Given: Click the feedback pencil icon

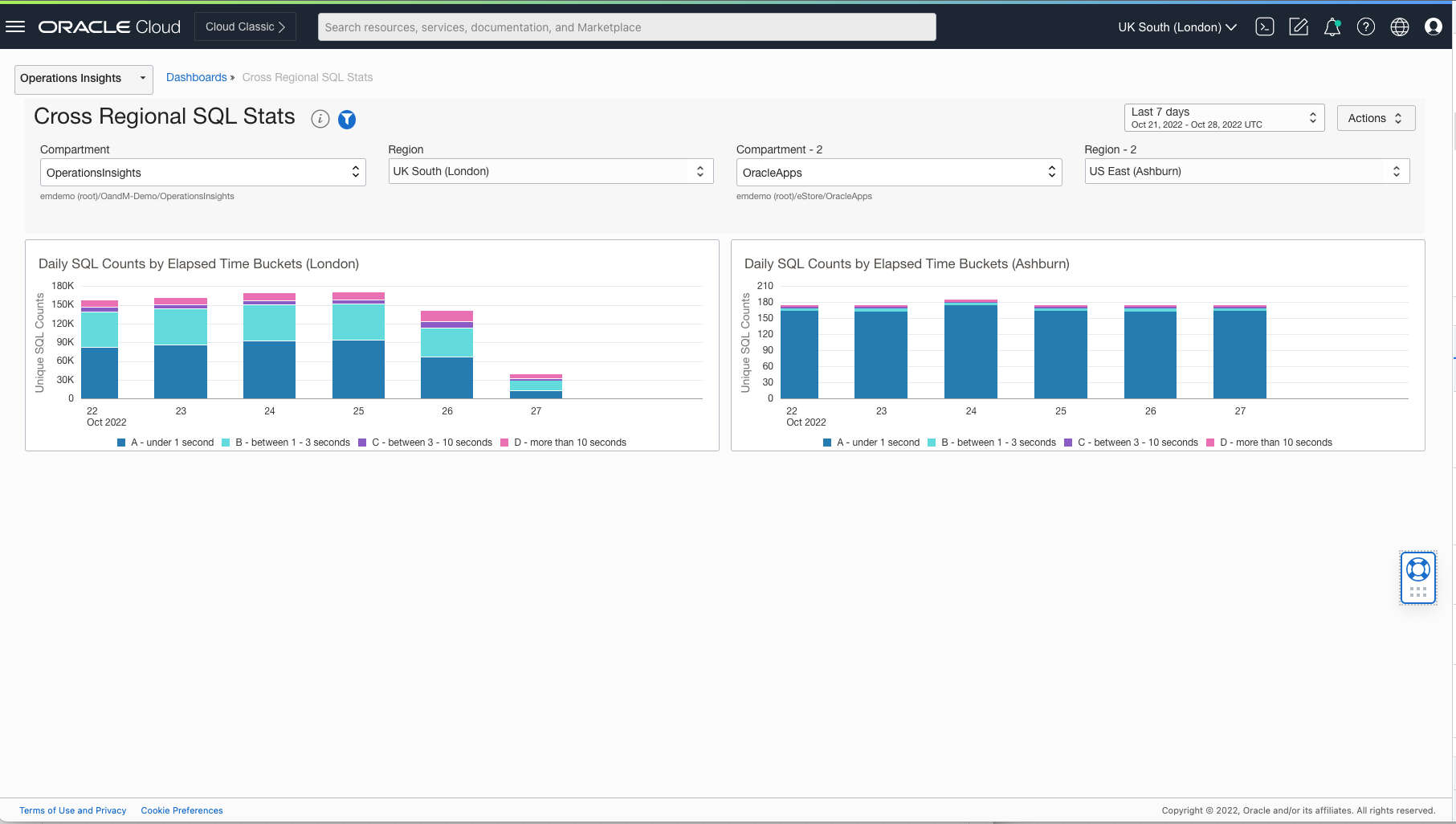Looking at the screenshot, I should (1299, 27).
